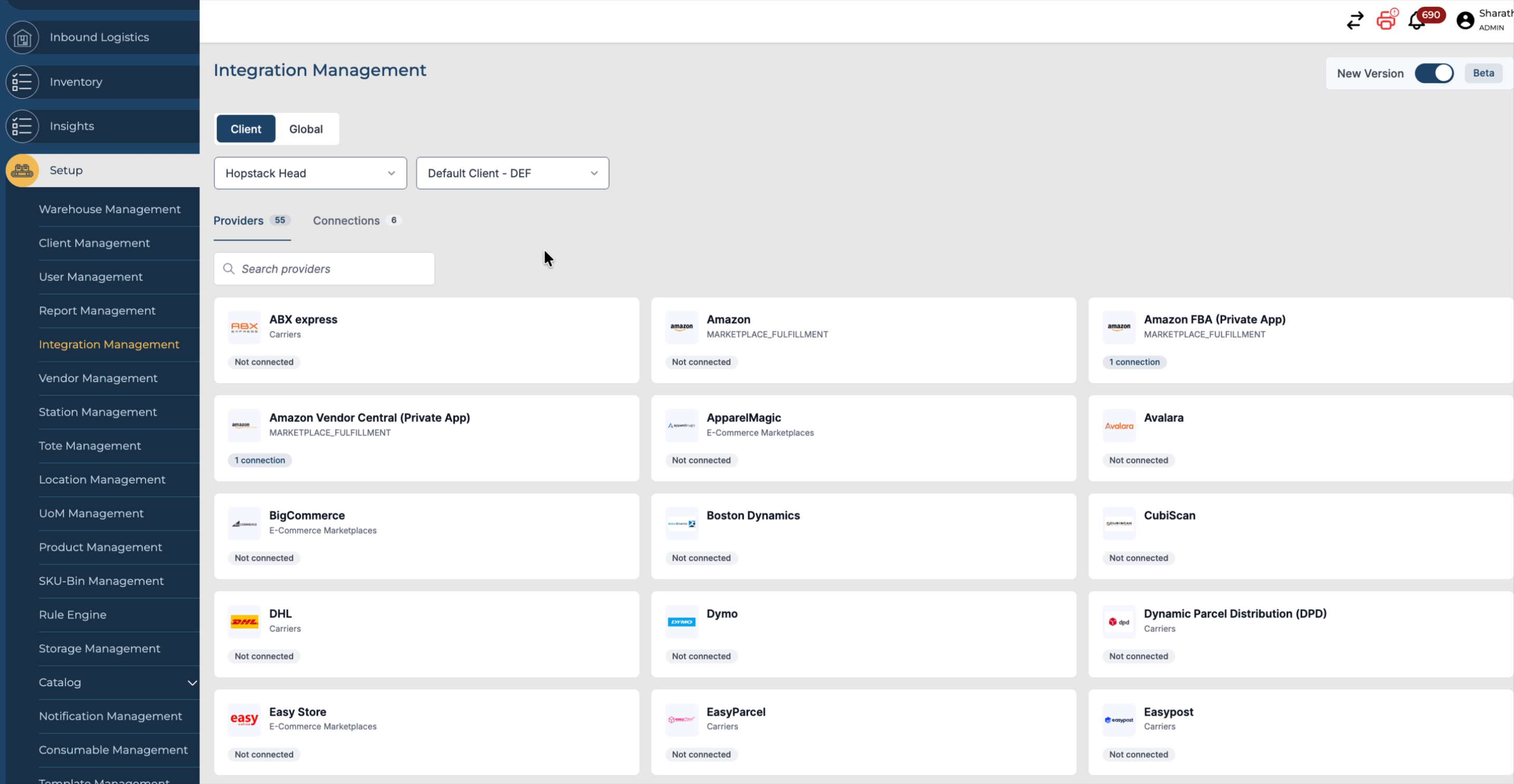Toggle the New Version switch
Viewport: 1514px width, 784px height.
point(1433,73)
